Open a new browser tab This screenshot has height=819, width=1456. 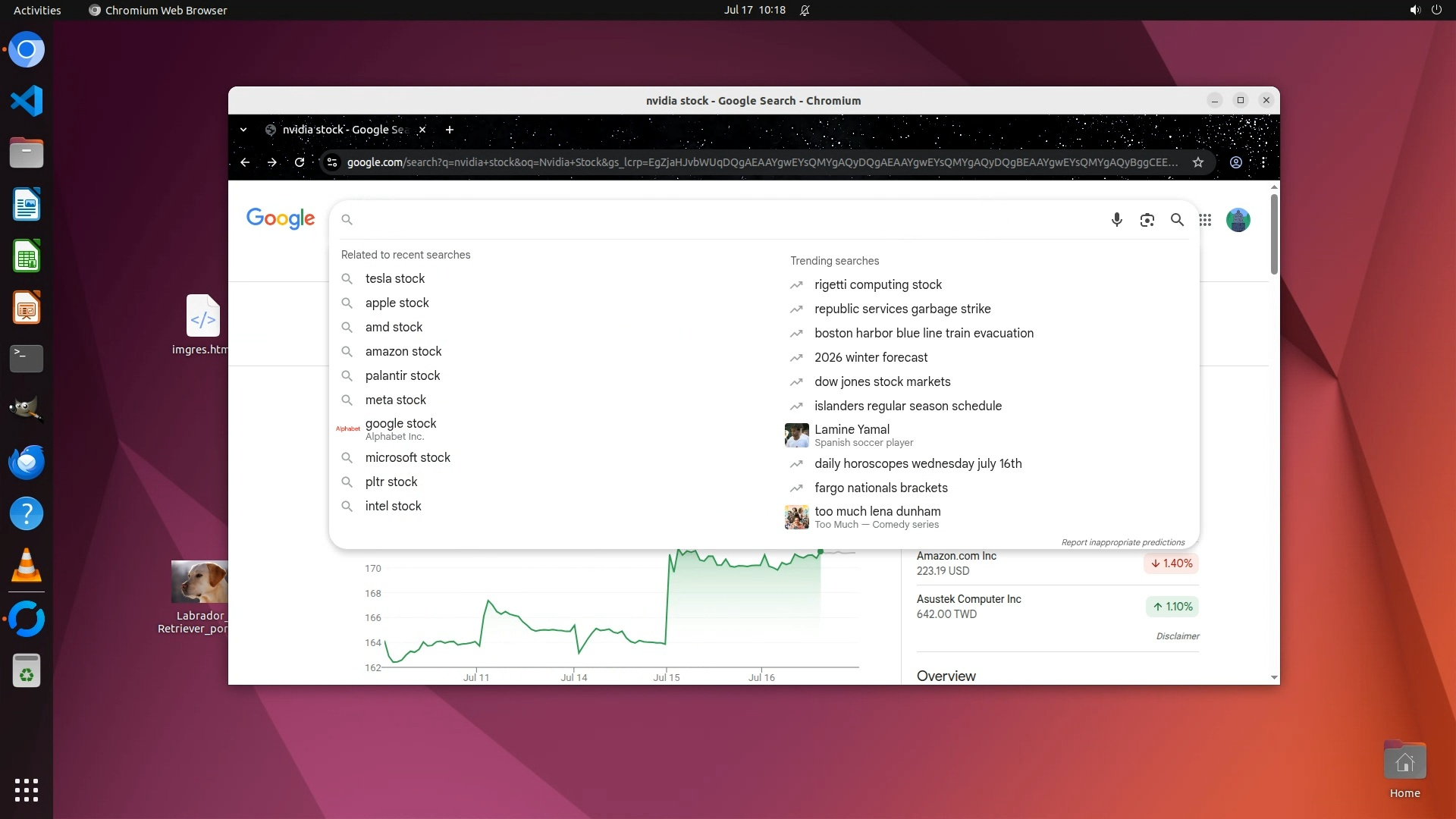point(450,130)
